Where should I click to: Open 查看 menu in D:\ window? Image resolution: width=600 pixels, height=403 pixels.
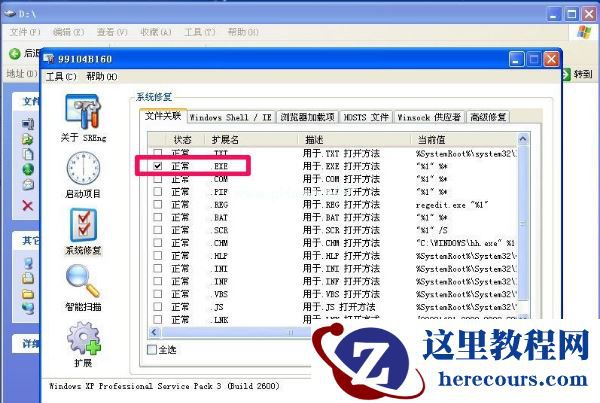point(112,32)
